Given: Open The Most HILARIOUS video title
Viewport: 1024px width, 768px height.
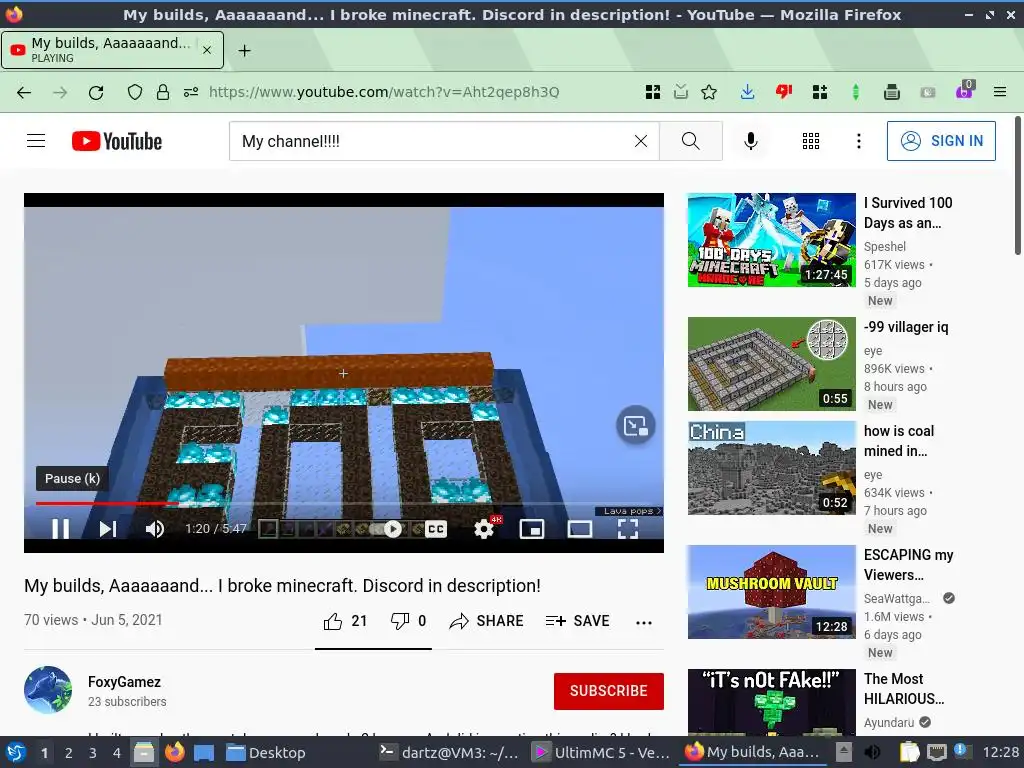Looking at the screenshot, I should pos(904,689).
